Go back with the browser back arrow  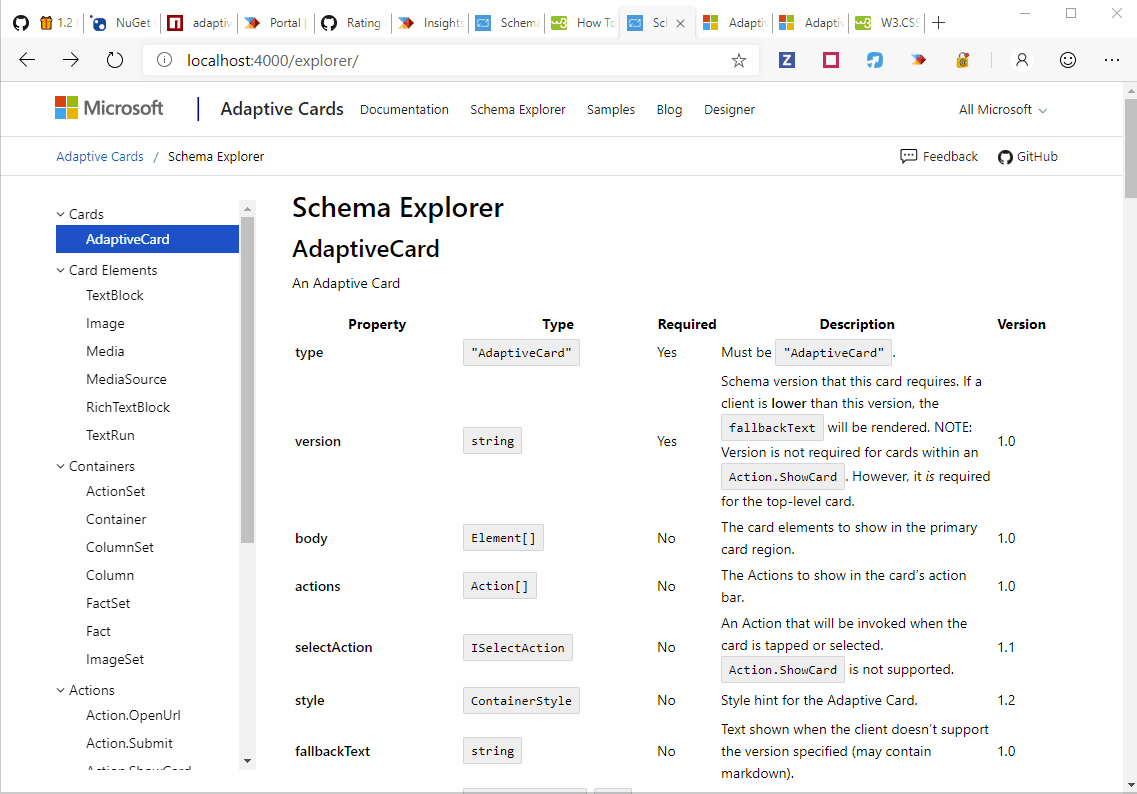click(x=28, y=60)
